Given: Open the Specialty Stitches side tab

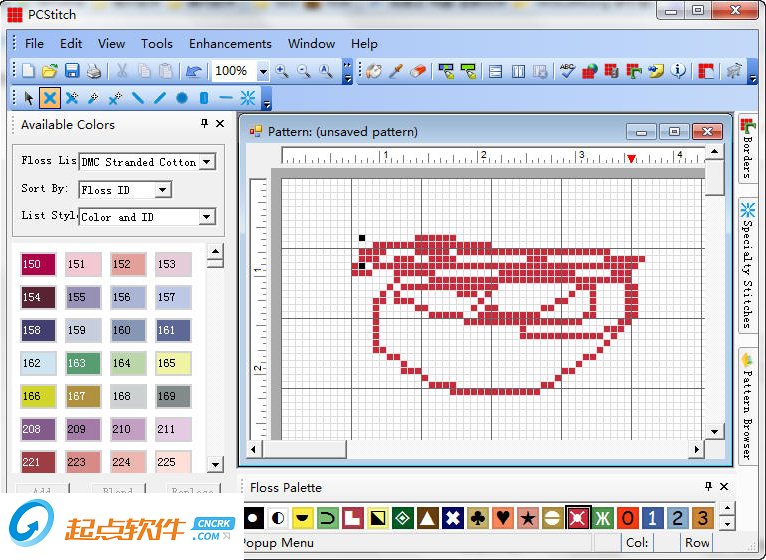Looking at the screenshot, I should point(747,265).
